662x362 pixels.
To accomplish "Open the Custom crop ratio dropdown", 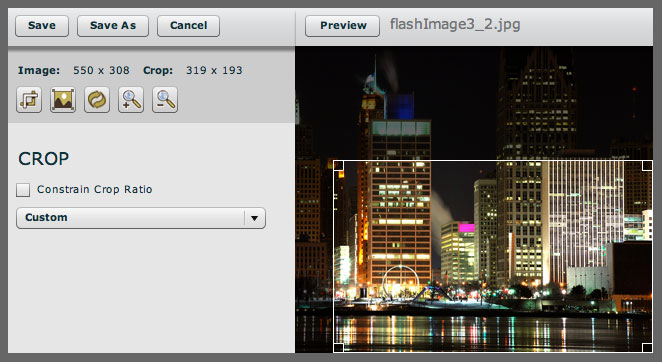I will 141,218.
